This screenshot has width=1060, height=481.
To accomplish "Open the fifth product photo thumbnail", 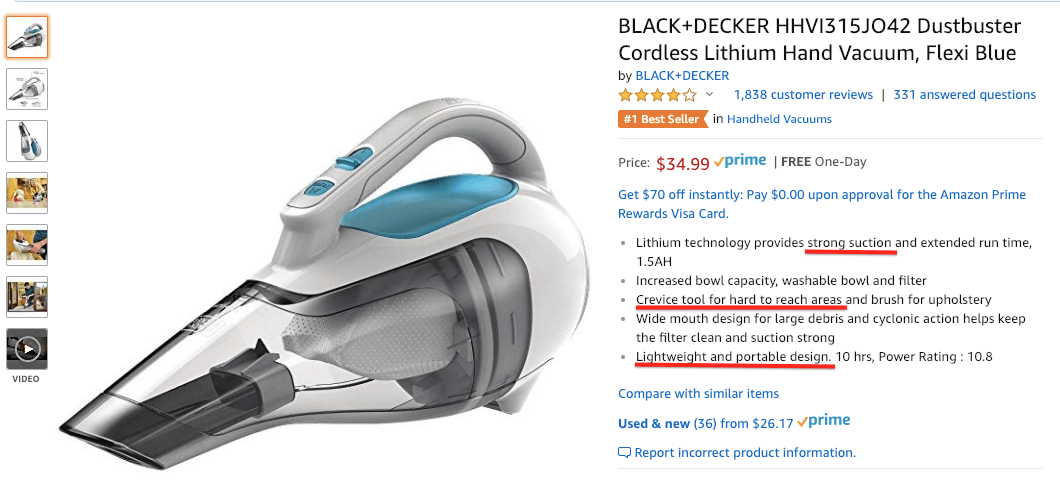I will [x=27, y=245].
